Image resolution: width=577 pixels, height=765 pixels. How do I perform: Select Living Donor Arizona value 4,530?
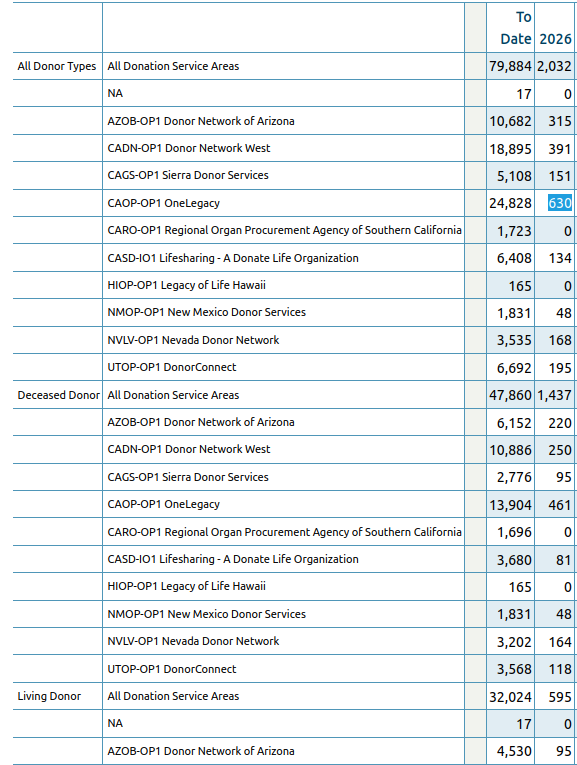tap(514, 751)
